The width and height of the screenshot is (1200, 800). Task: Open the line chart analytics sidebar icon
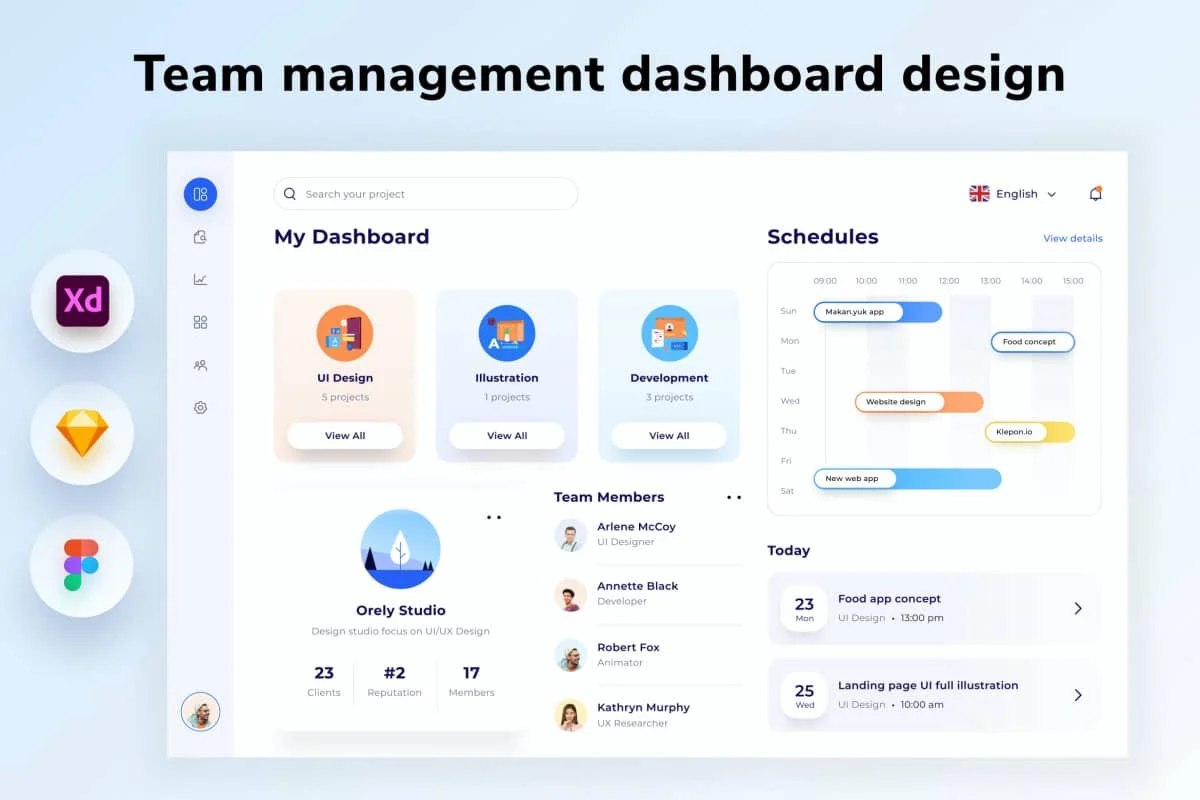200,280
